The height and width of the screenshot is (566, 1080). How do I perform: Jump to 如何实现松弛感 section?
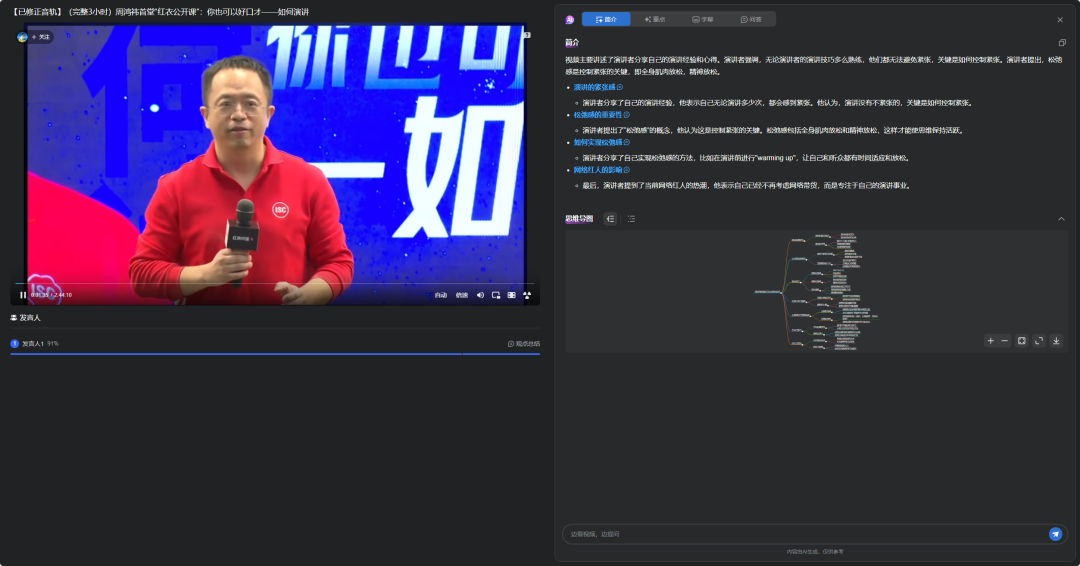(x=601, y=143)
